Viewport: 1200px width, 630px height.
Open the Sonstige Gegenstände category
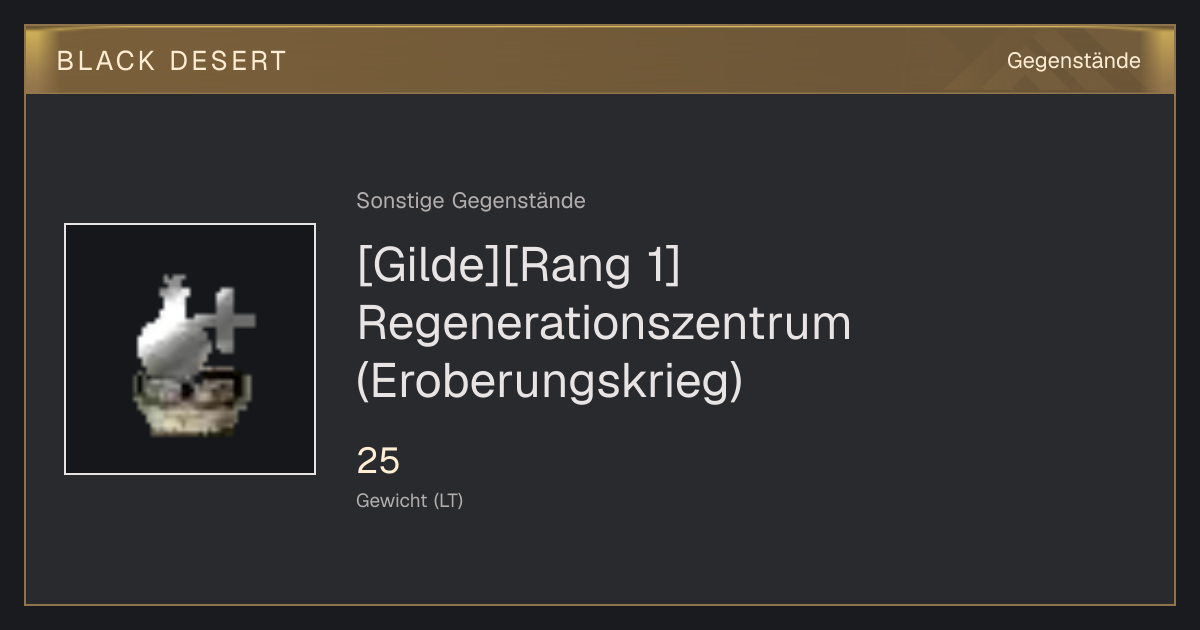click(x=471, y=201)
